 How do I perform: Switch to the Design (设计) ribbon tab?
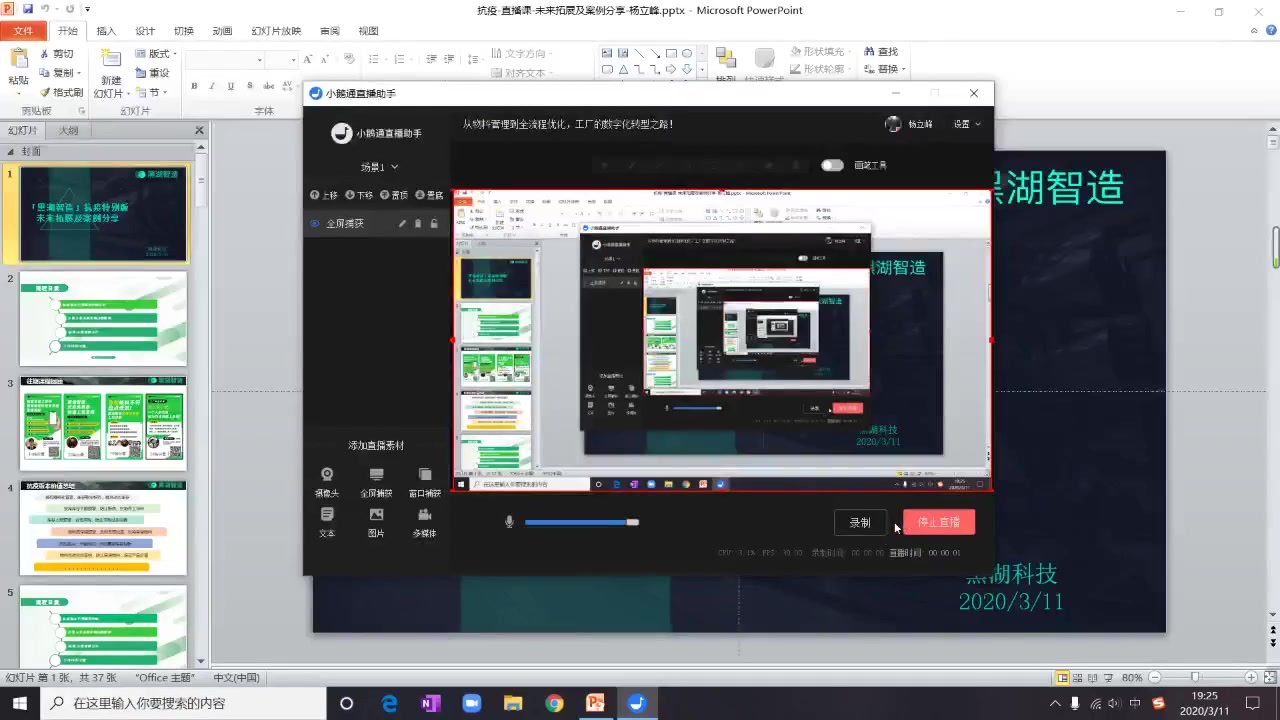click(x=145, y=31)
